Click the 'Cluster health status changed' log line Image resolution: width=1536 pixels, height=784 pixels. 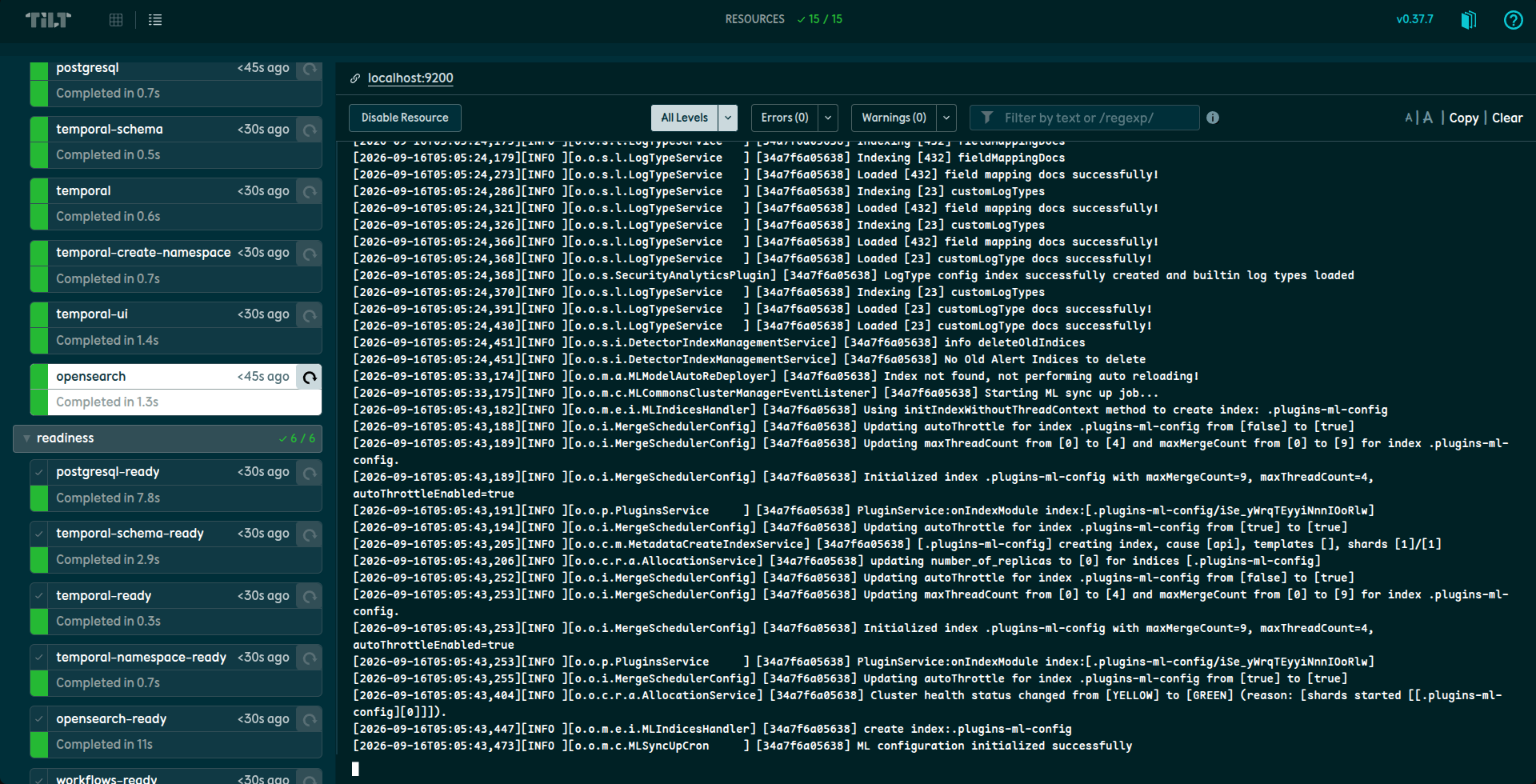click(928, 703)
